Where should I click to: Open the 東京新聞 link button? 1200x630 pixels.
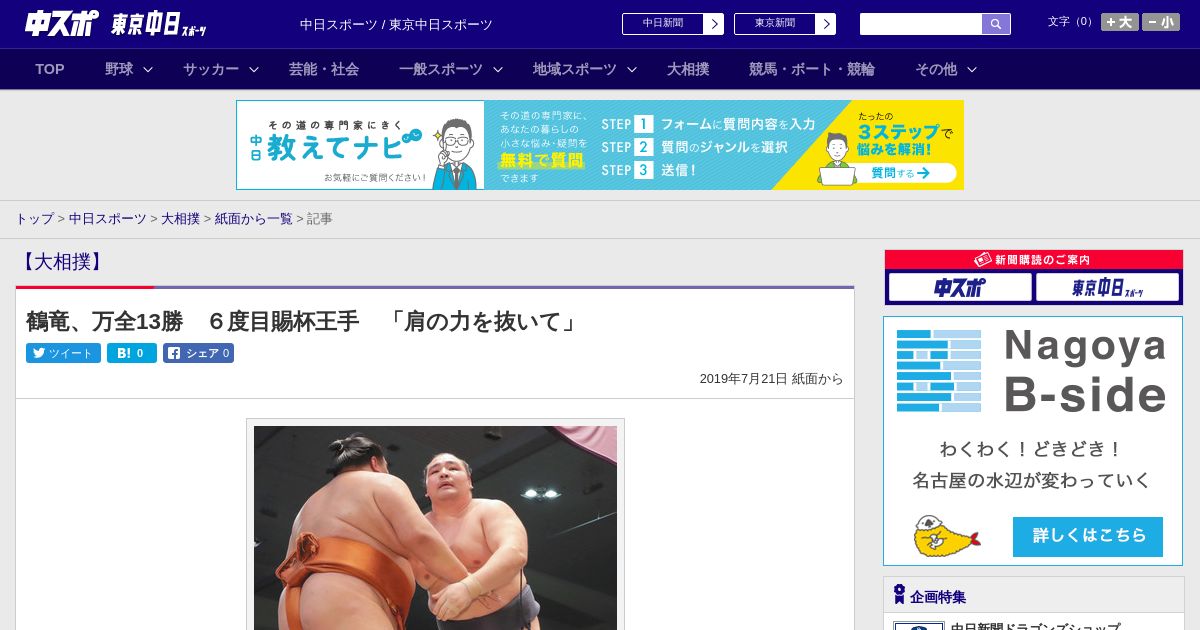pyautogui.click(x=774, y=24)
